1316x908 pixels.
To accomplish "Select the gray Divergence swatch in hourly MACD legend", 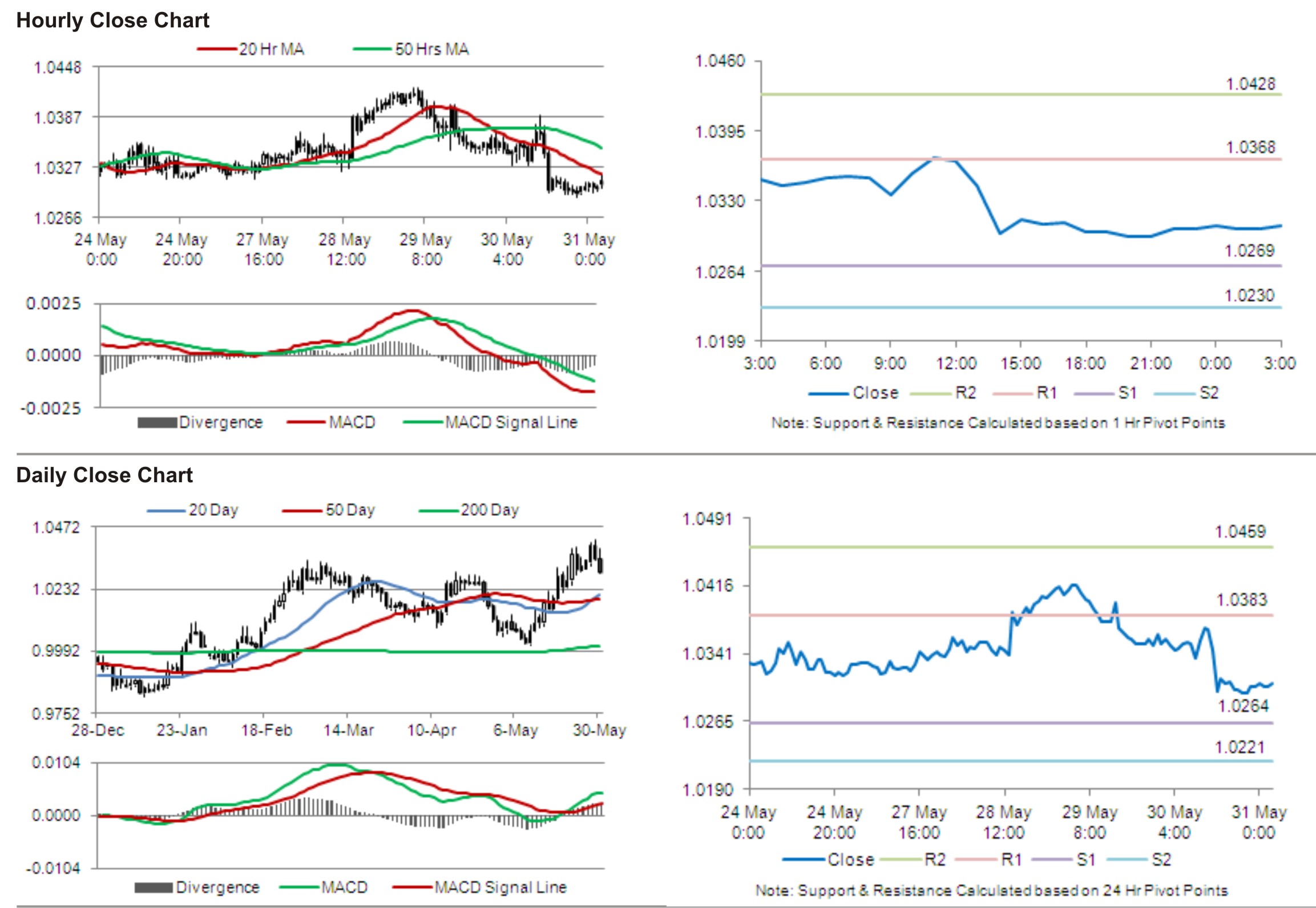I will pos(157,422).
